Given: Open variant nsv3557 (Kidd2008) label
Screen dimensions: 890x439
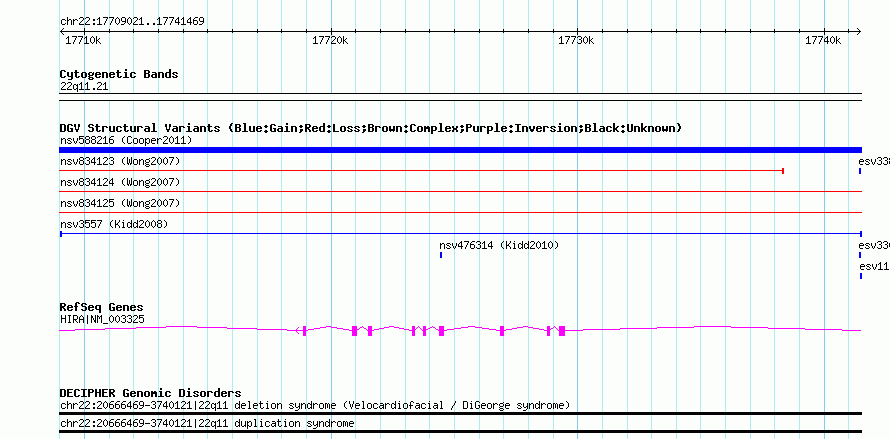Looking at the screenshot, I should [x=114, y=224].
